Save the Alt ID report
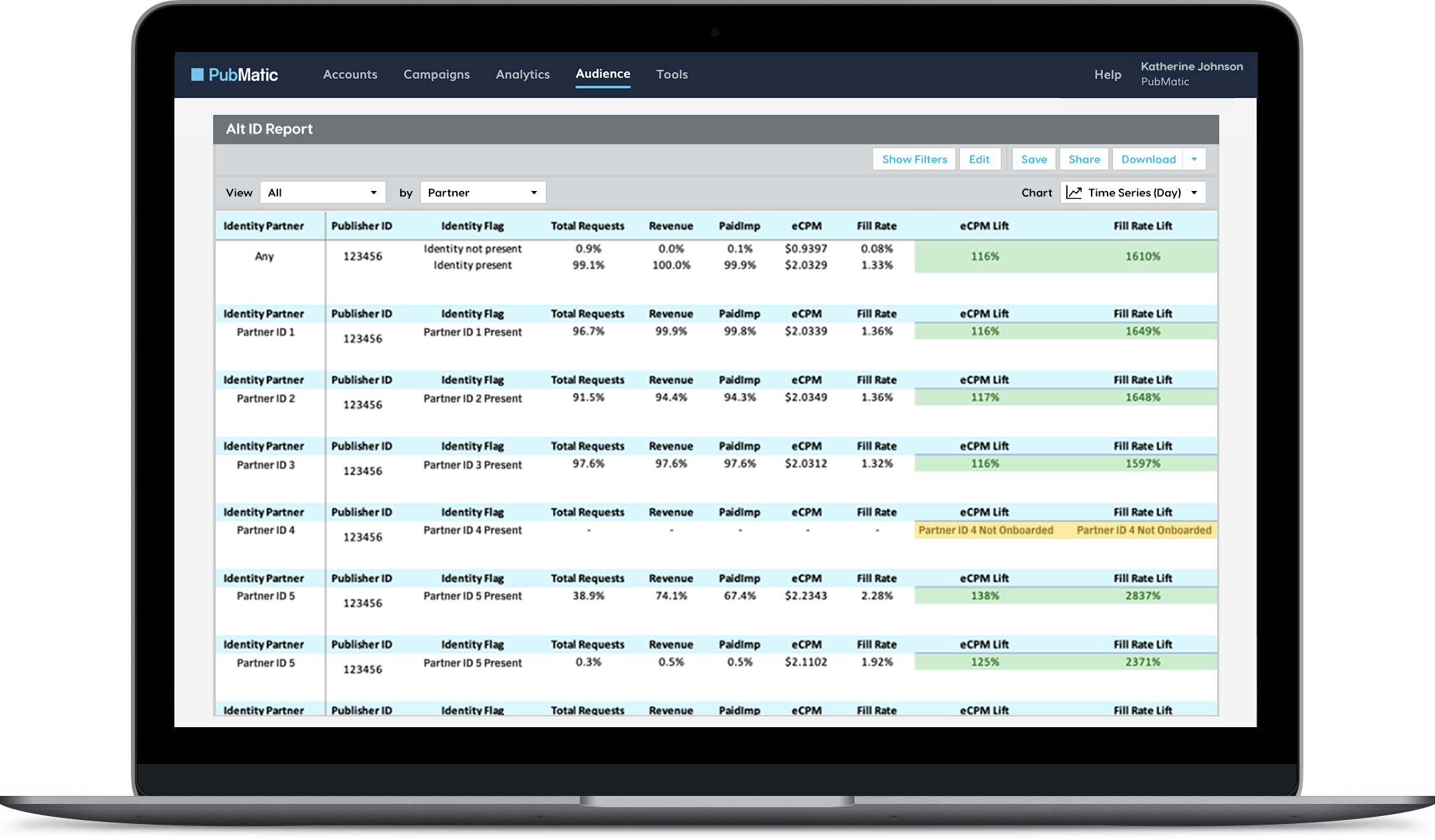The height and width of the screenshot is (840, 1435). 1033,160
